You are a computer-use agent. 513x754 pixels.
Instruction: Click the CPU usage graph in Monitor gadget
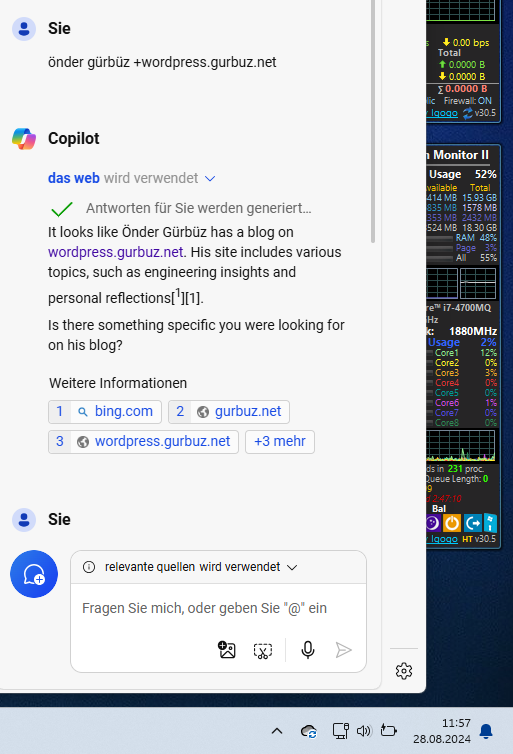(x=460, y=445)
